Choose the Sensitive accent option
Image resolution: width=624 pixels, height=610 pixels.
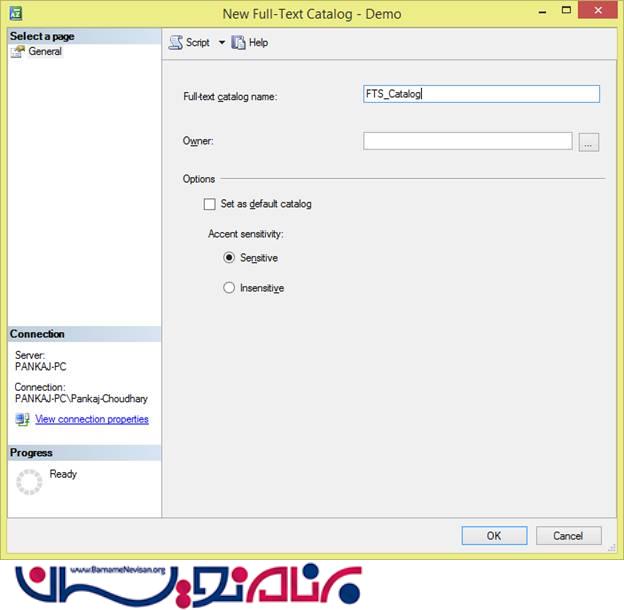pyautogui.click(x=229, y=258)
